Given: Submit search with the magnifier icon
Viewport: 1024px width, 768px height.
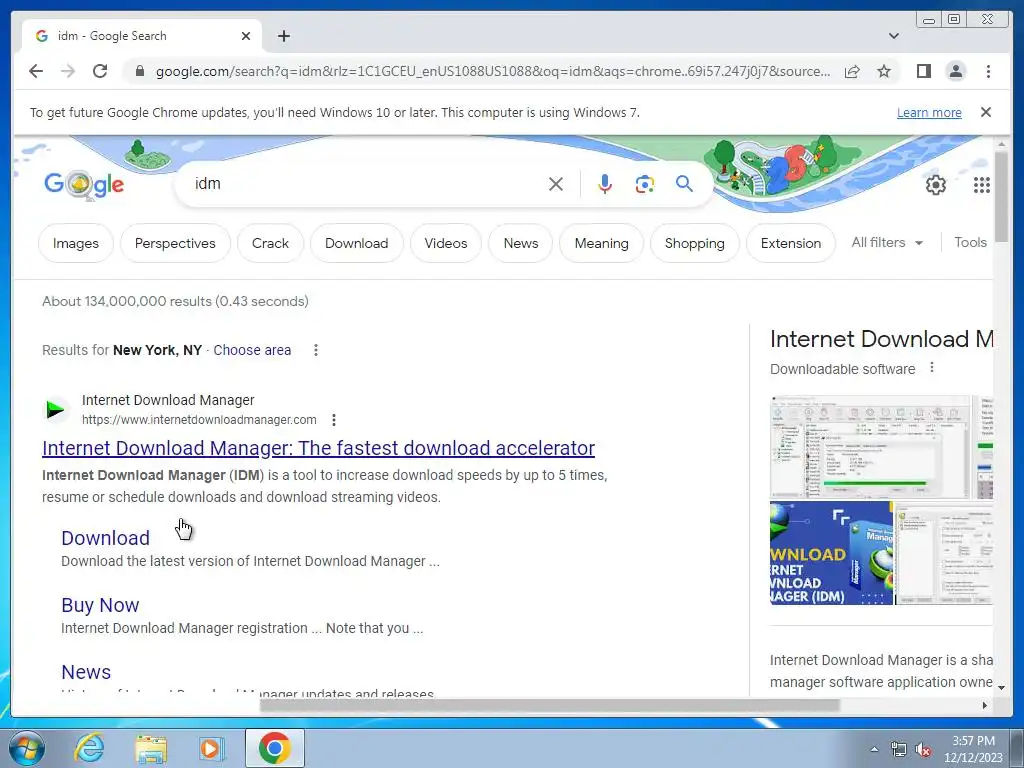Looking at the screenshot, I should [x=684, y=184].
